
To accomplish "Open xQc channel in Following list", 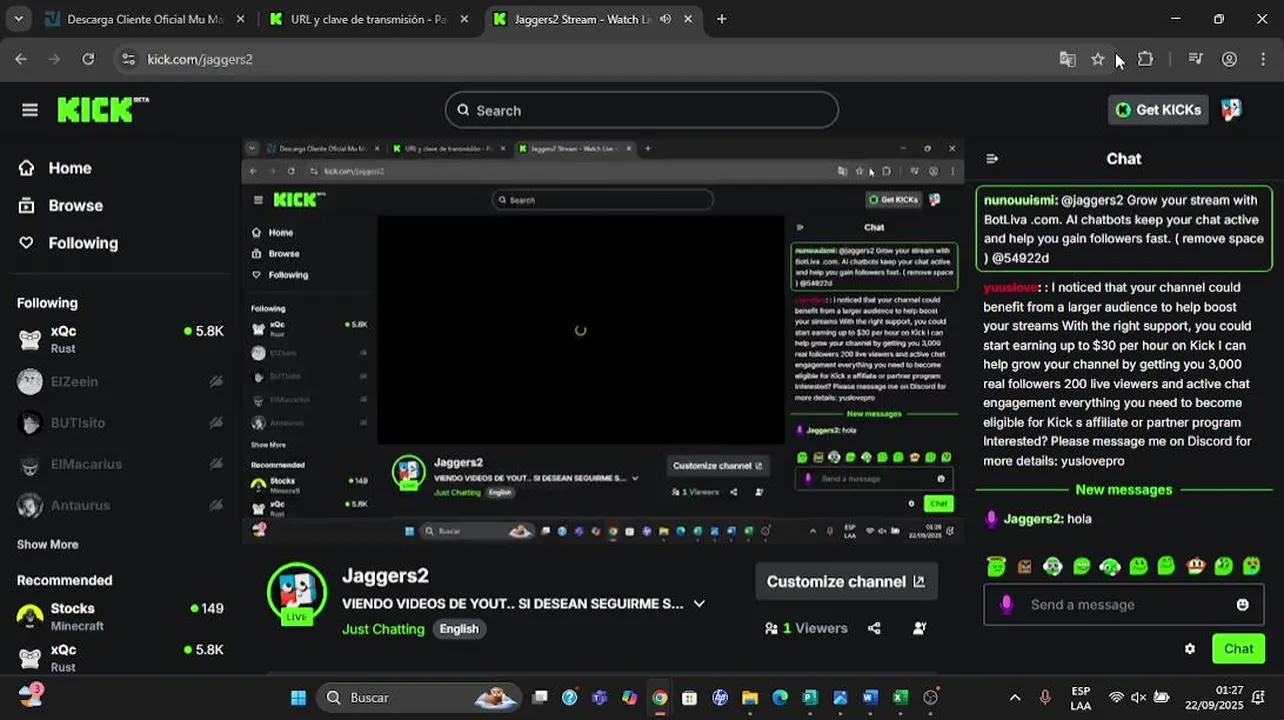I will point(120,339).
